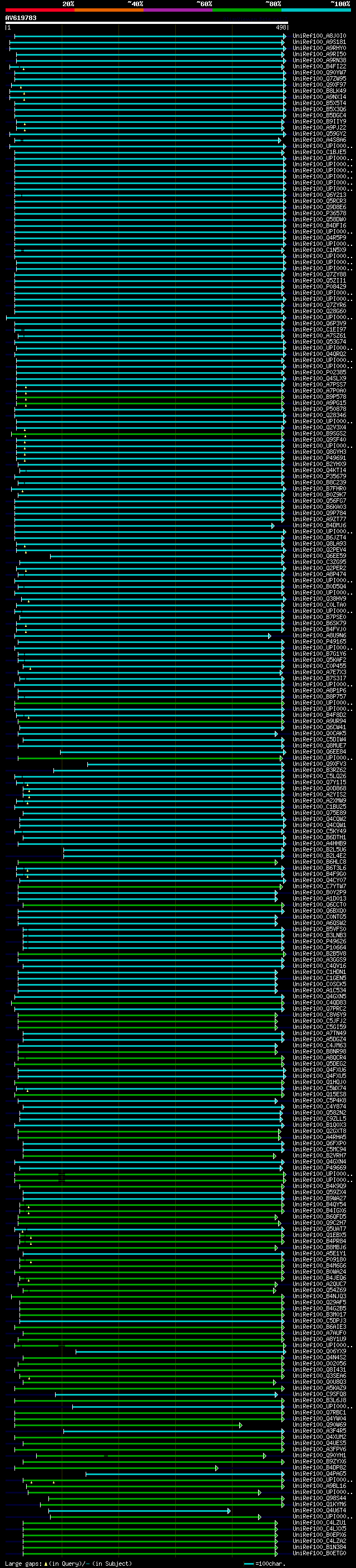Select the UniRef100_Q59GY2 label
The image size is (356, 1568).
(x=319, y=134)
